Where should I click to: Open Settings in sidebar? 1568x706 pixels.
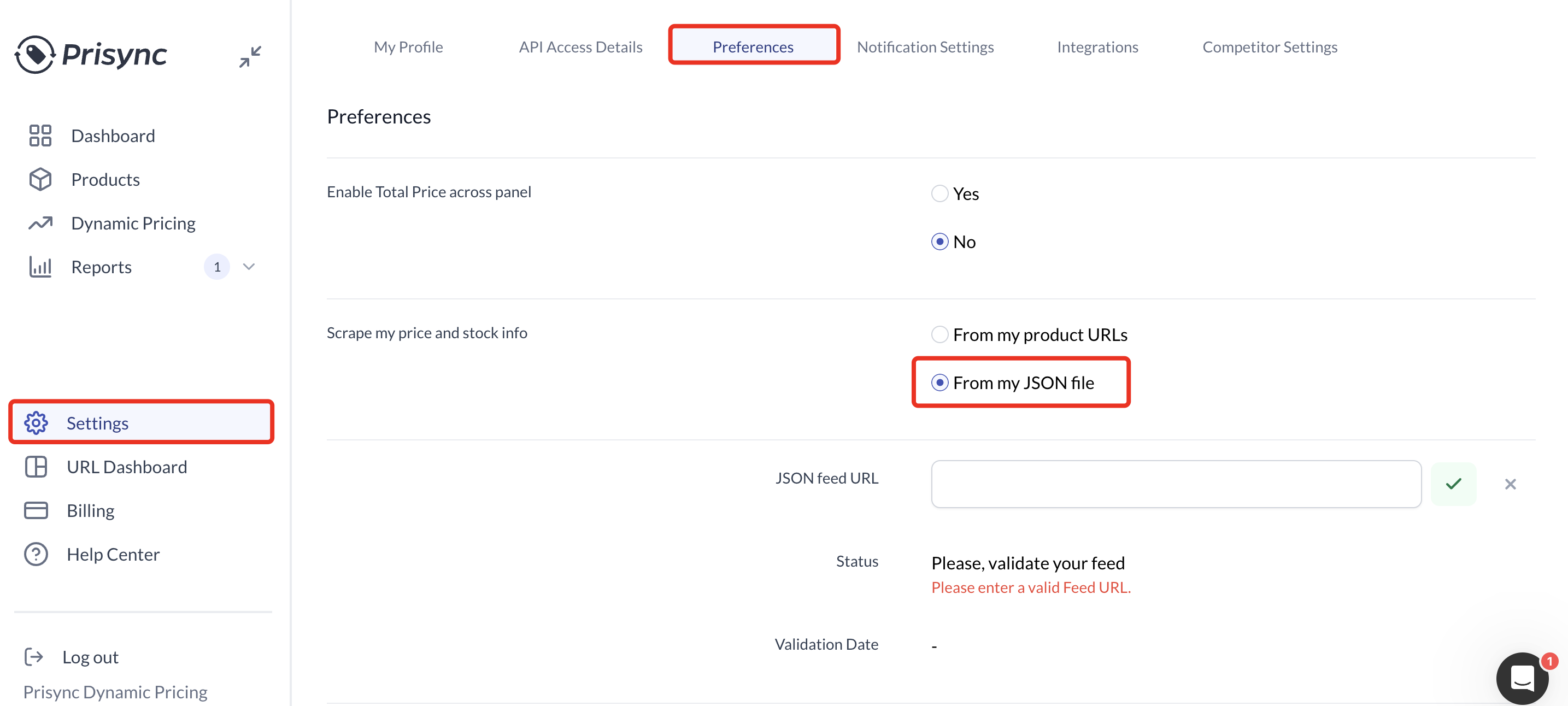coord(141,423)
